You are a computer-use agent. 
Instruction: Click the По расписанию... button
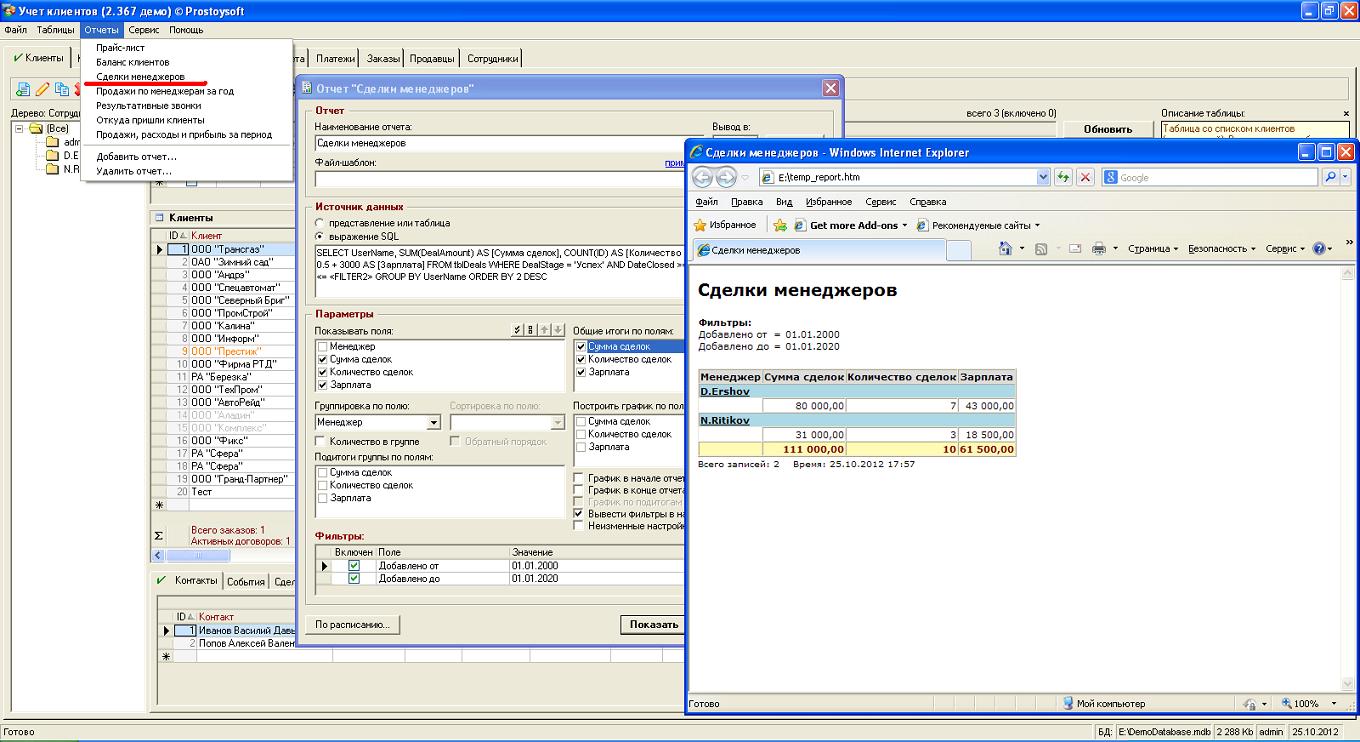point(352,624)
